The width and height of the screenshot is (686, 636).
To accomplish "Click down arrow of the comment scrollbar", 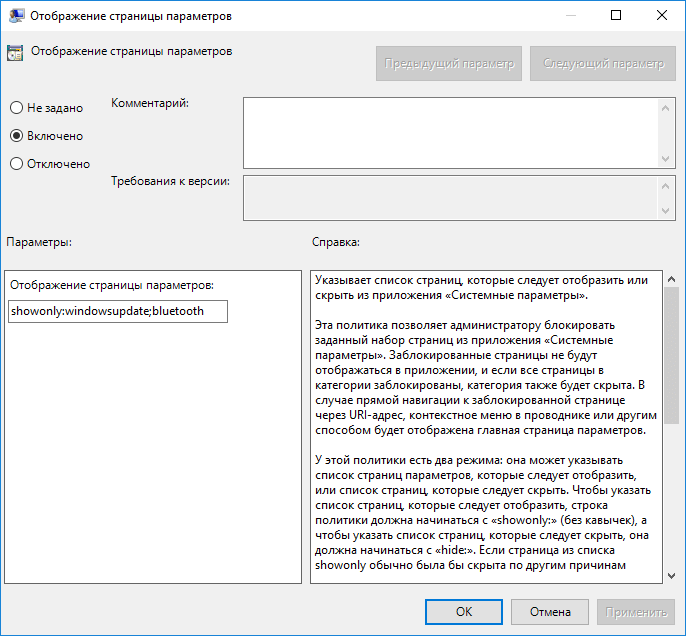I will pyautogui.click(x=665, y=158).
